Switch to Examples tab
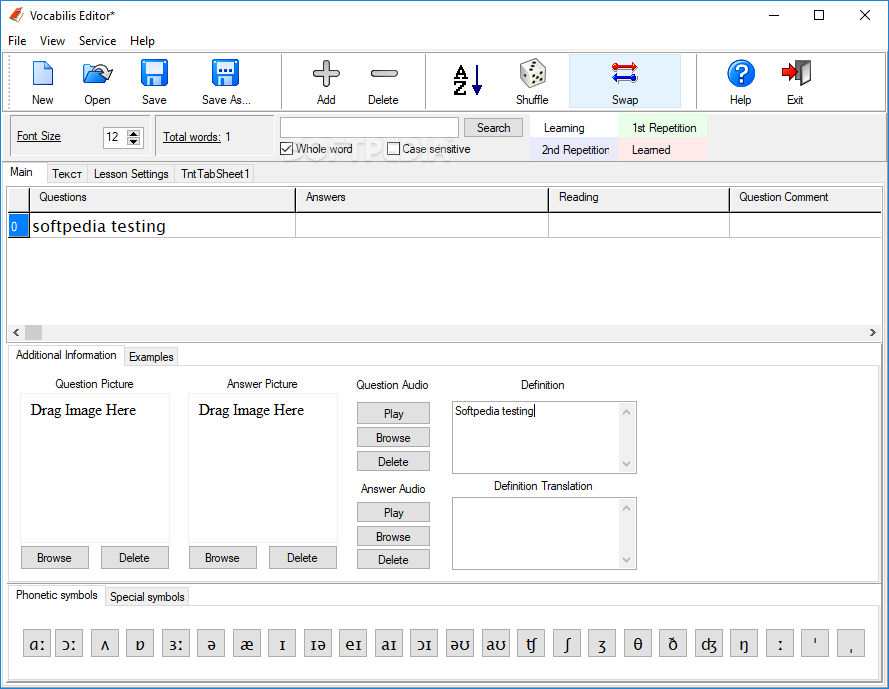Image resolution: width=889 pixels, height=689 pixels. pos(151,357)
